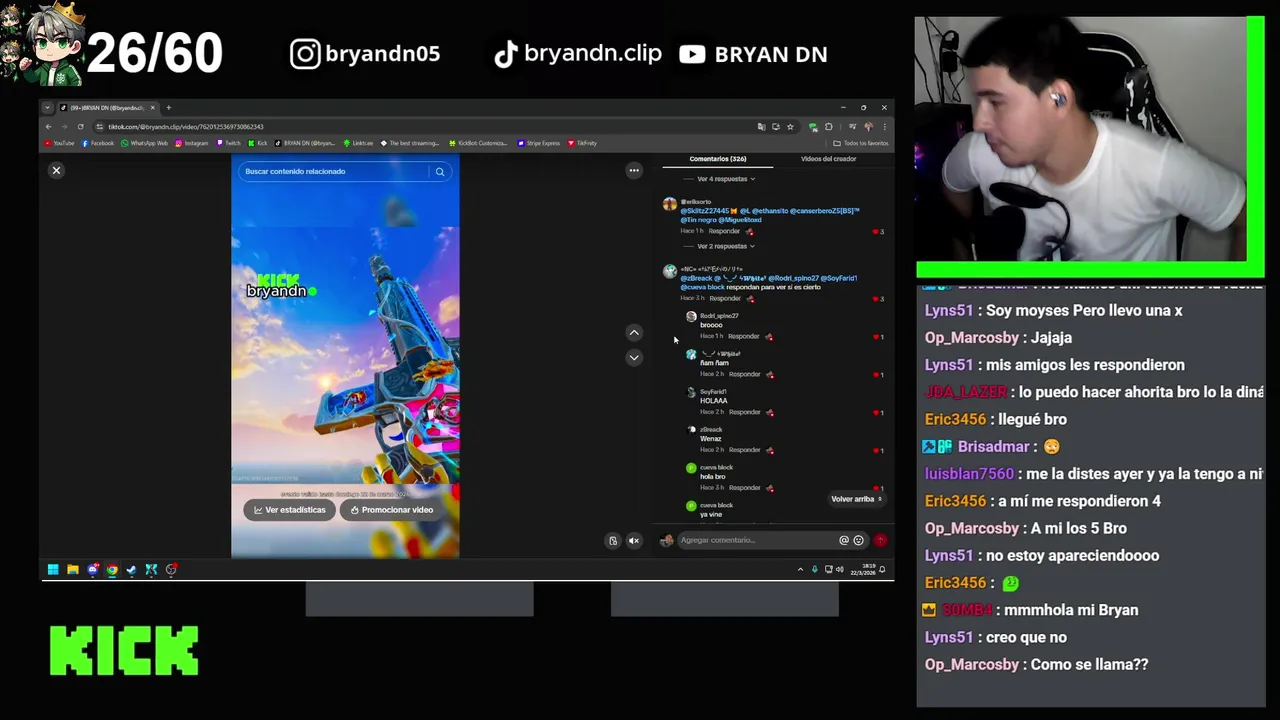This screenshot has width=1280, height=720.
Task: Open 'Ver estadísticas' button
Action: pos(289,510)
